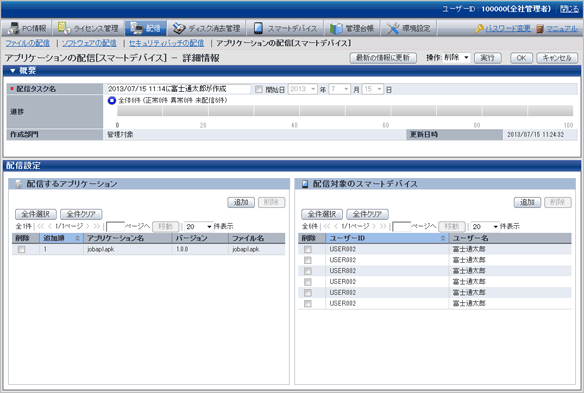Image resolution: width=584 pixels, height=393 pixels.
Task: Click the 配信タスク名 text field
Action: point(178,89)
